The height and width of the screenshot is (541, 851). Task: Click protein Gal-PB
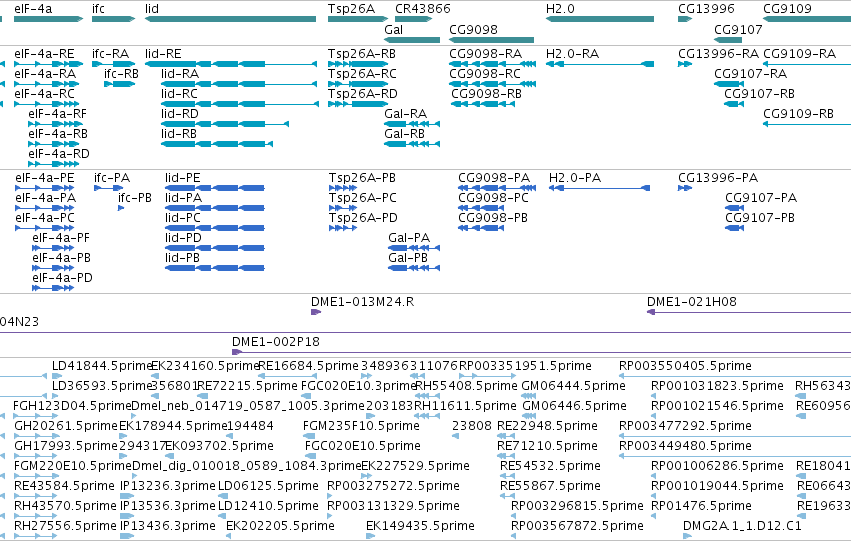(x=414, y=268)
